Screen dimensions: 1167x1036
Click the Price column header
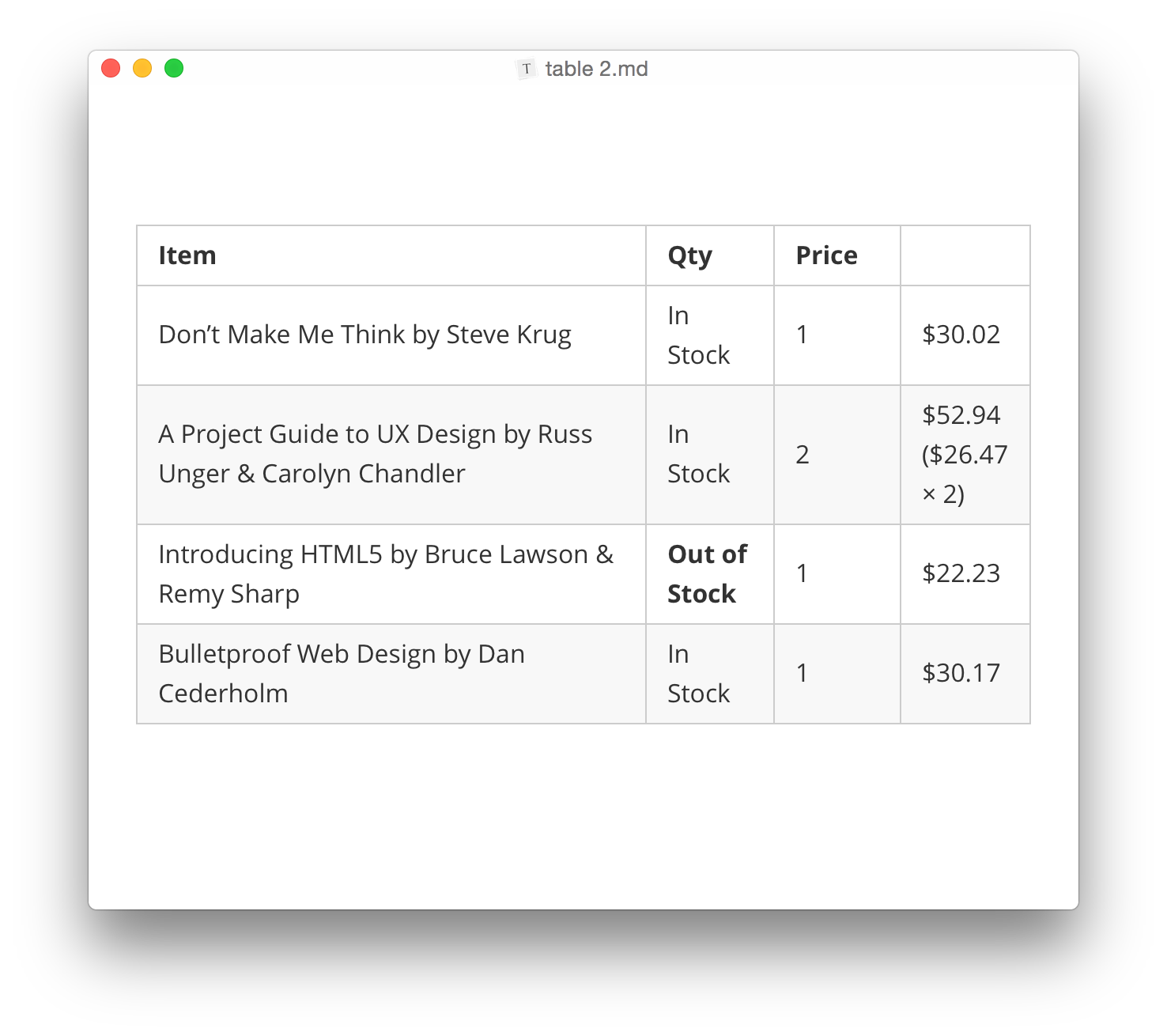coord(826,255)
